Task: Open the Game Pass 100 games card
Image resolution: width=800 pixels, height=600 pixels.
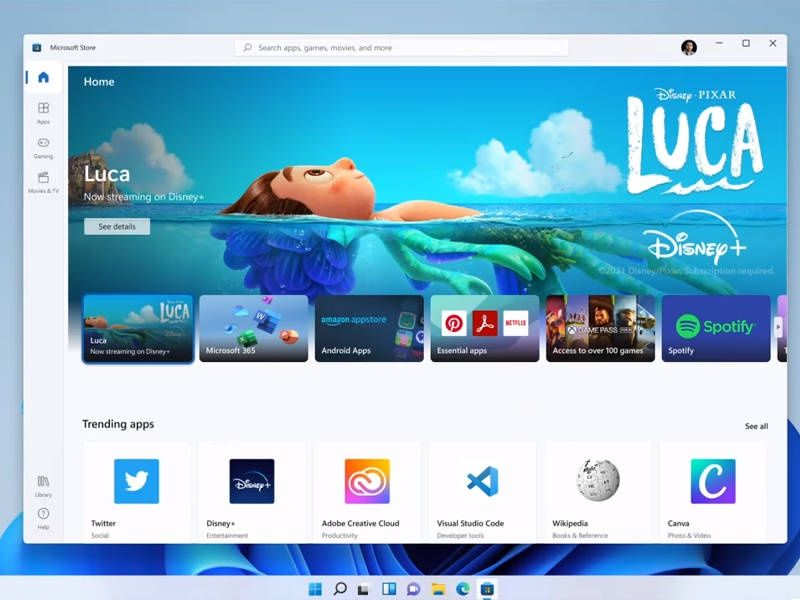Action: pos(601,328)
